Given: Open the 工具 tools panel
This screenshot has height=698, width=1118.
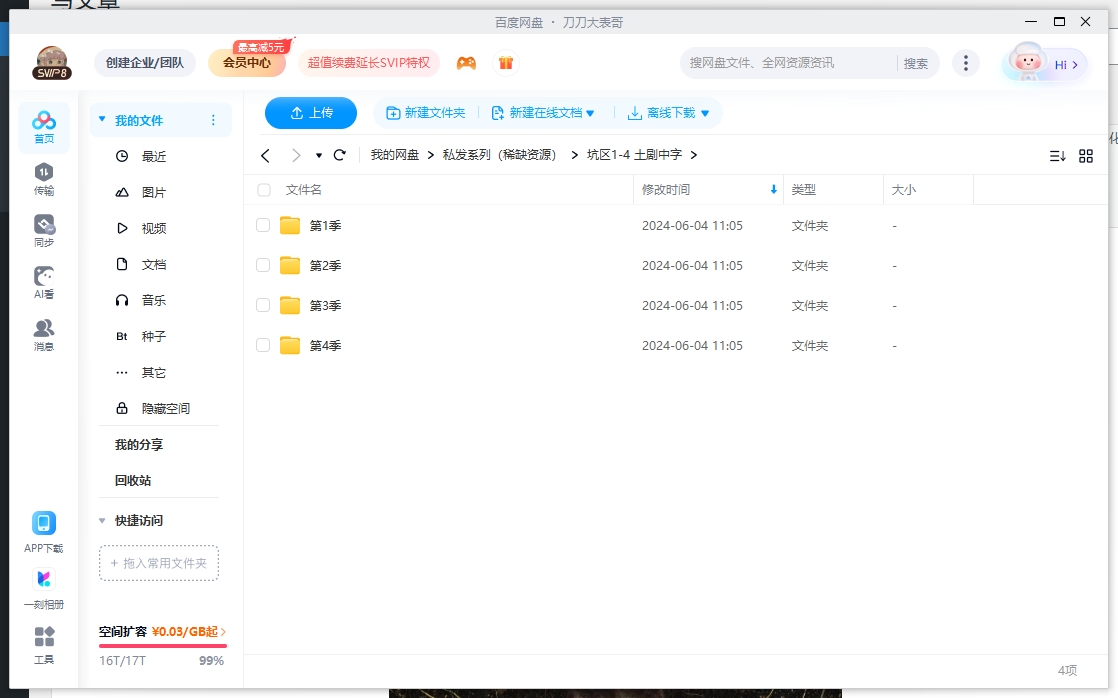Looking at the screenshot, I should coord(43,644).
